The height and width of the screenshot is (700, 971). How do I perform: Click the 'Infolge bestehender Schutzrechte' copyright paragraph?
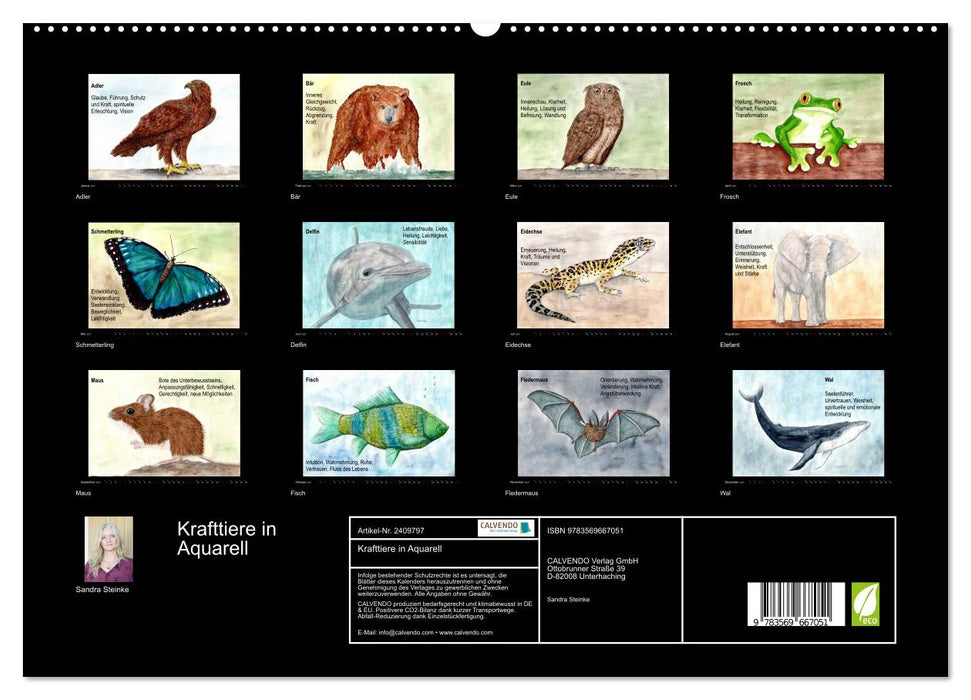433,584
